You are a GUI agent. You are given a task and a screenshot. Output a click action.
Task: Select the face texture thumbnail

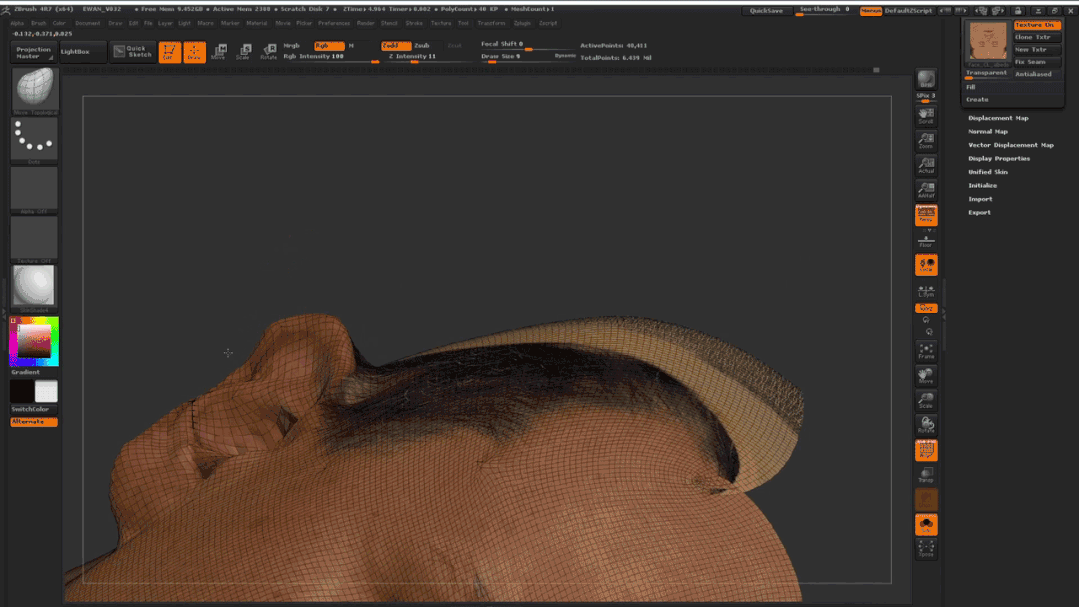(986, 43)
